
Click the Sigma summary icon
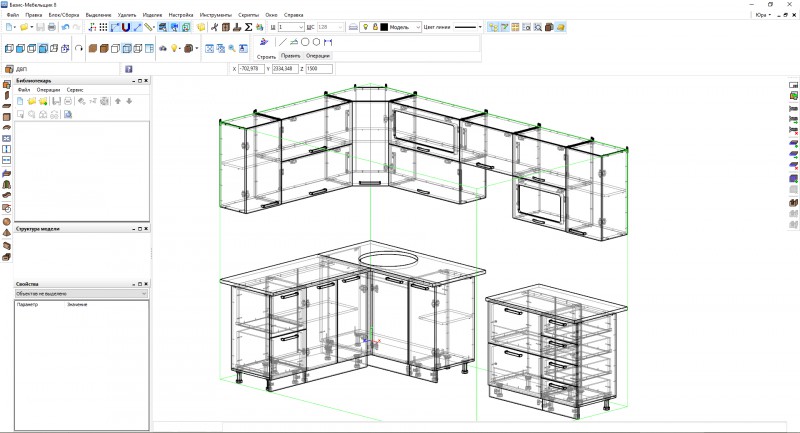248,27
